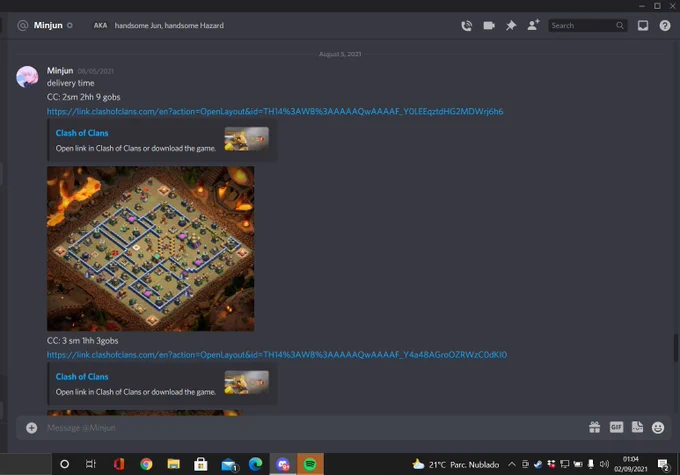Image resolution: width=680 pixels, height=475 pixels.
Task: Open Windows notification center
Action: point(663,465)
